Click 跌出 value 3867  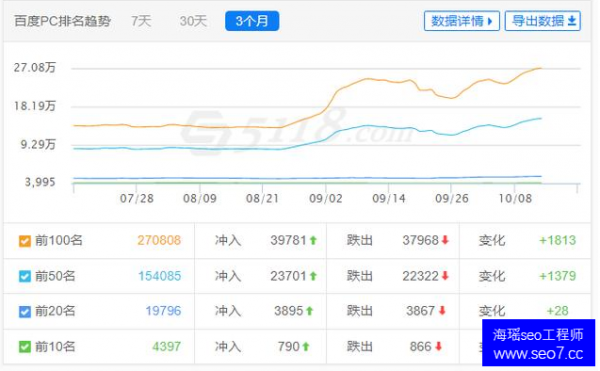[420, 311]
